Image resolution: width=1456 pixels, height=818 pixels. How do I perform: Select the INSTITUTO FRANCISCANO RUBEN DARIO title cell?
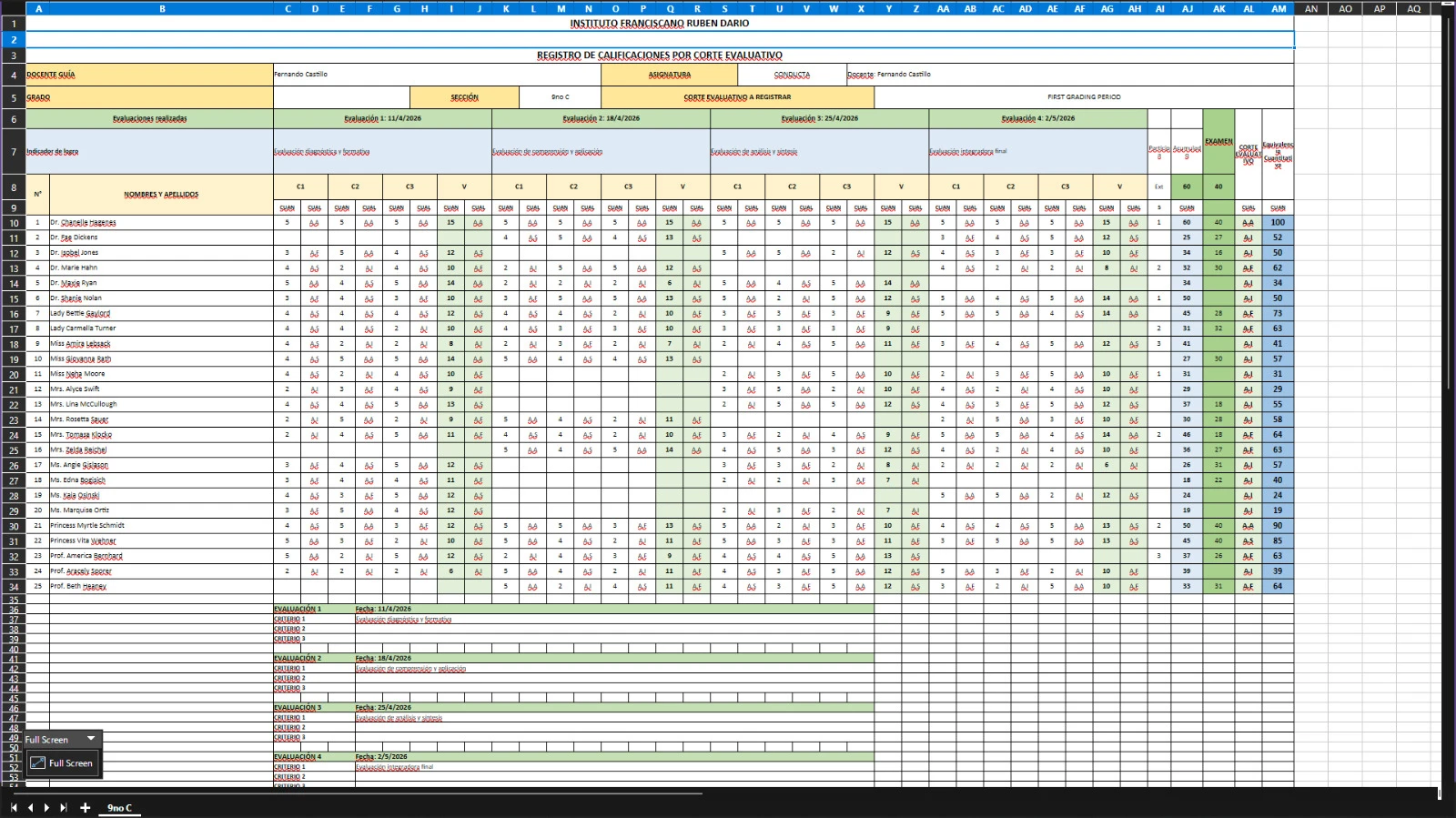[660, 24]
